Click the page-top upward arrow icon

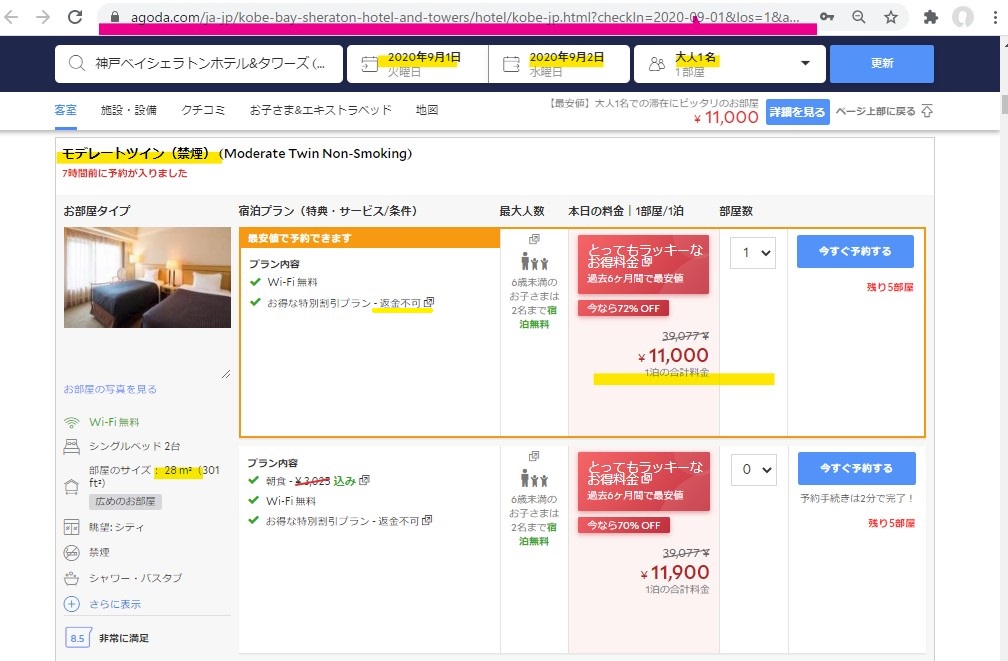(927, 111)
